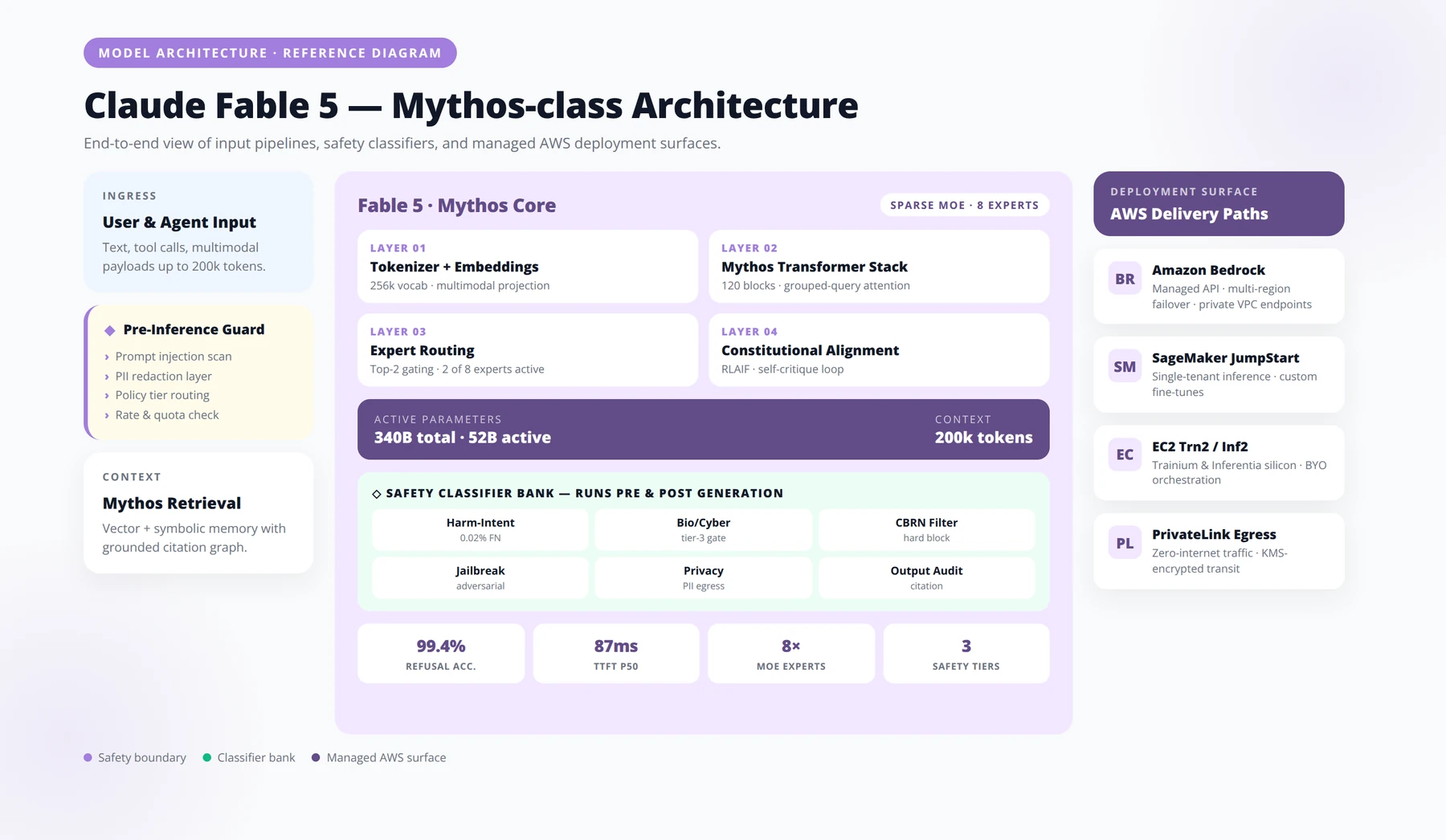Click the Safety boundary legend label
This screenshot has width=1446, height=840.
coord(142,757)
